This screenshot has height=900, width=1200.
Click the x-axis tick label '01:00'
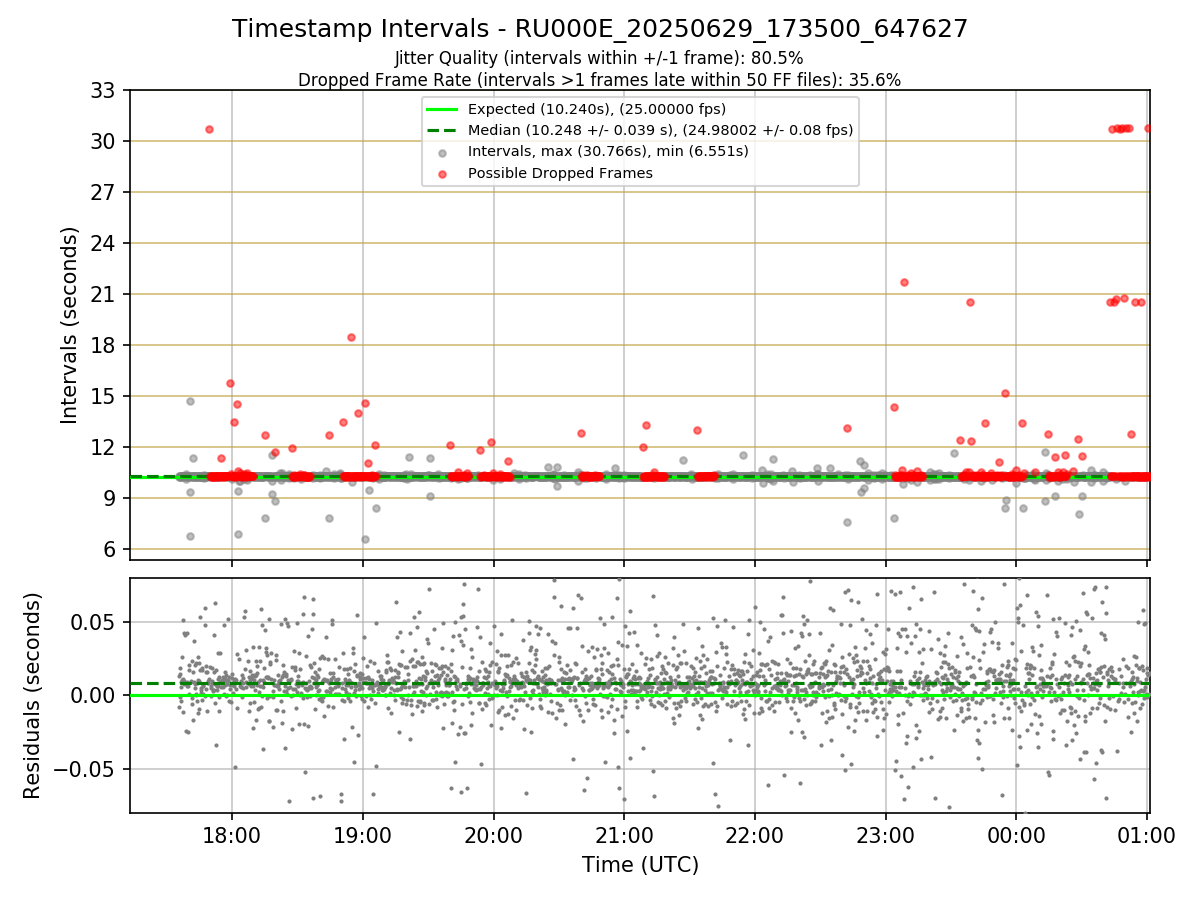click(x=1147, y=834)
